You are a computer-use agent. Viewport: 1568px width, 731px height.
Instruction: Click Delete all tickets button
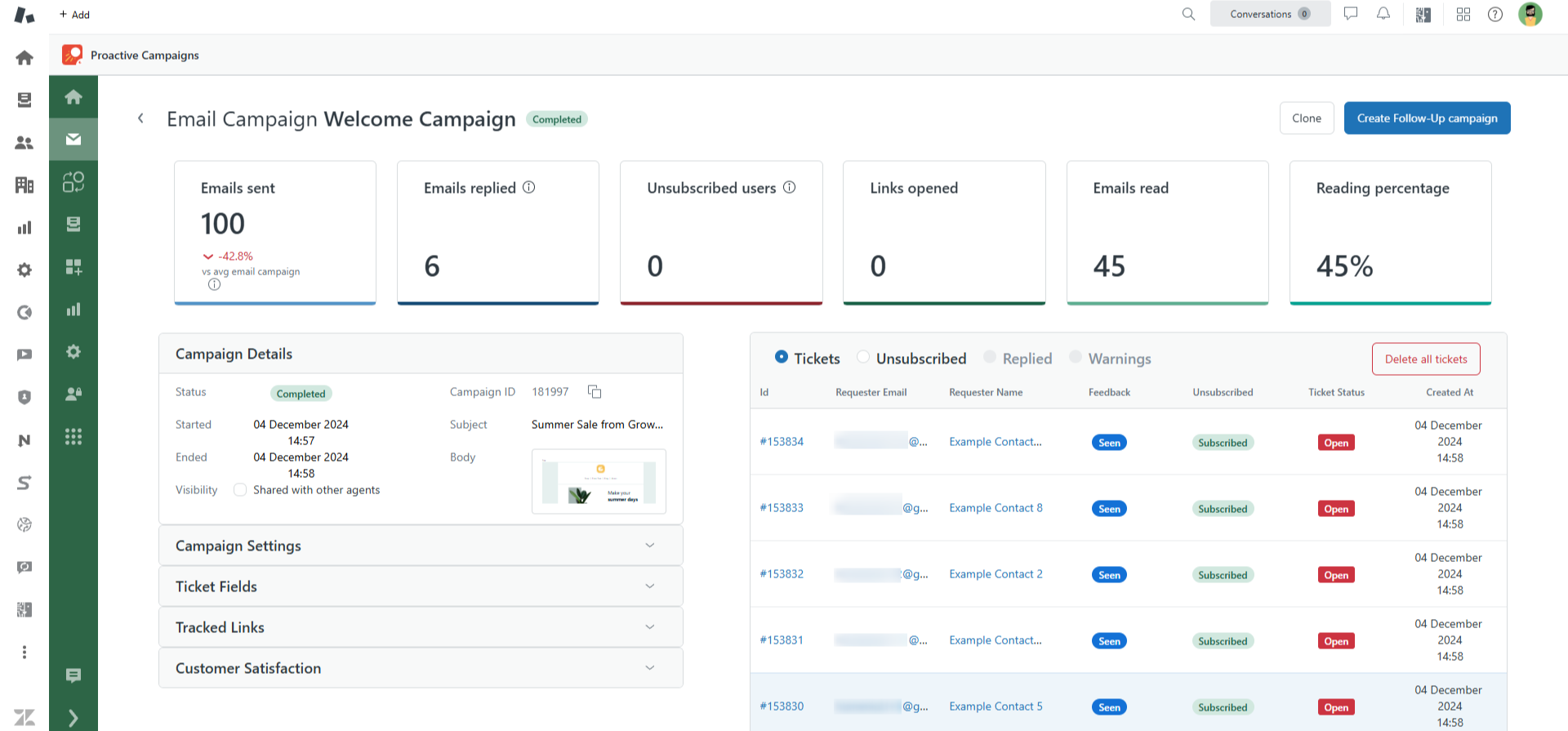(x=1426, y=359)
